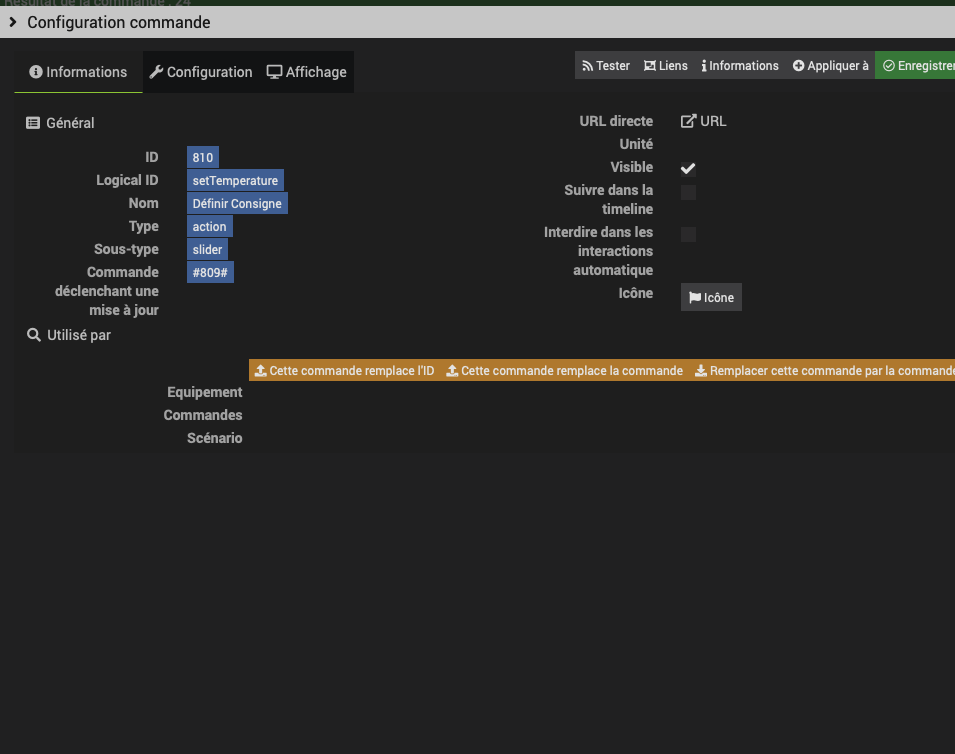Uncheck the Visible checkbox
The width and height of the screenshot is (955, 754).
click(x=687, y=168)
